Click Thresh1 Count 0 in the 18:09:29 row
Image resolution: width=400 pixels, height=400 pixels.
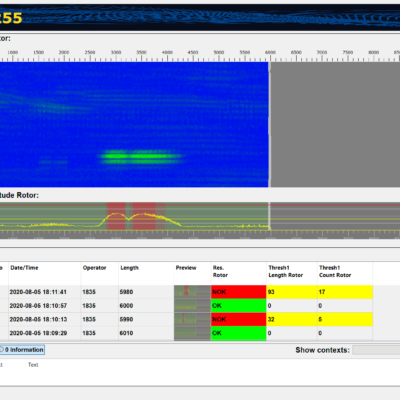[320, 333]
